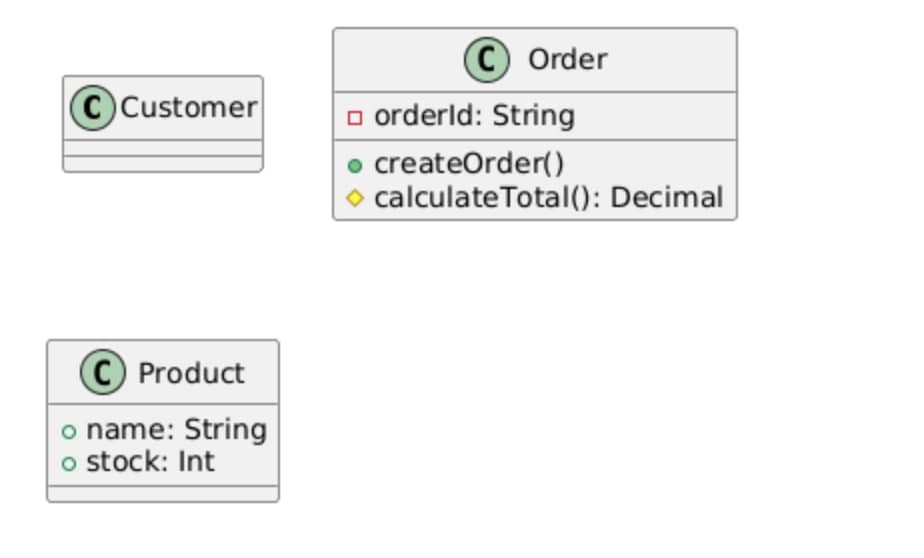Click the hollow public circle beside stock
The height and width of the screenshot is (558, 924).
pyautogui.click(x=69, y=464)
